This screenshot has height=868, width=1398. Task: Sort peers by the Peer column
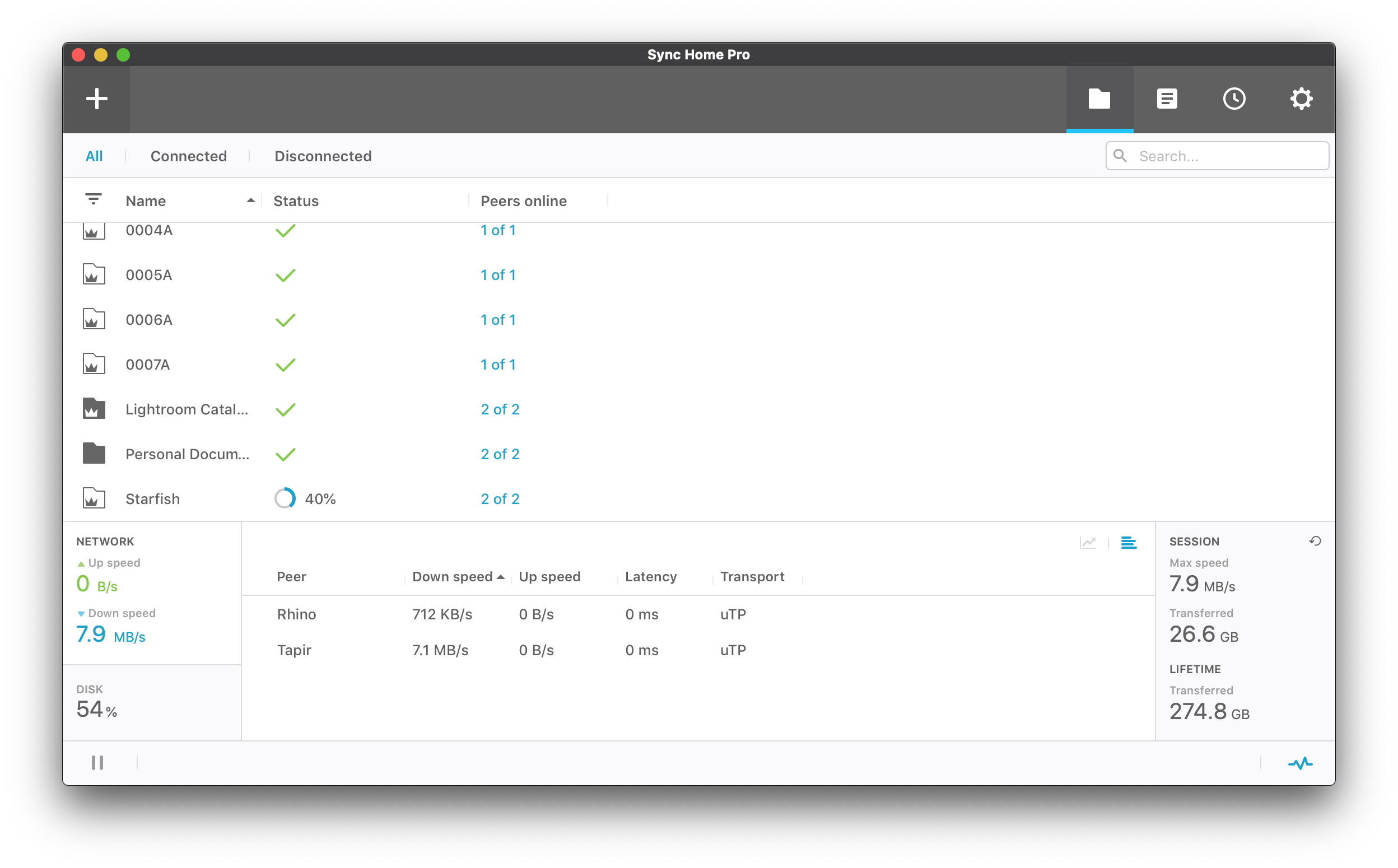click(292, 577)
